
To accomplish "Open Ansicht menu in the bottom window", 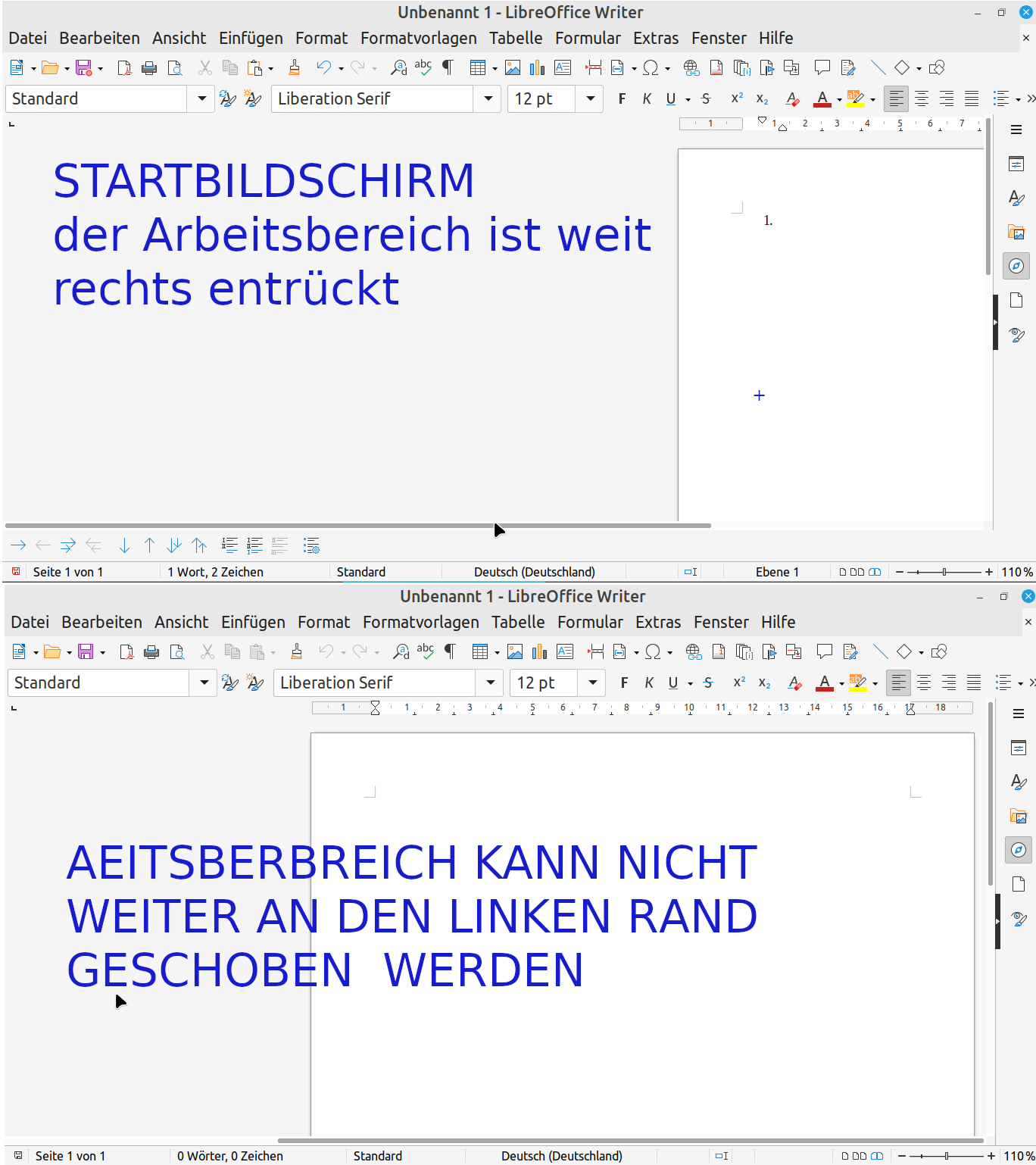I will coord(182,622).
